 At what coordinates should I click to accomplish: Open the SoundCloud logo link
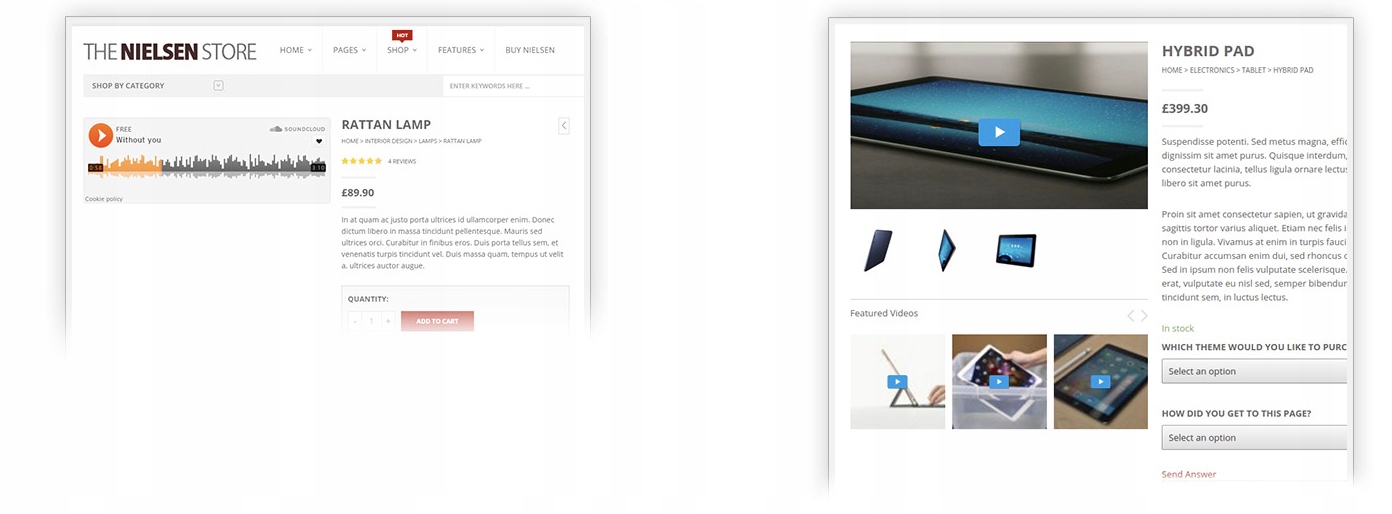(x=298, y=129)
